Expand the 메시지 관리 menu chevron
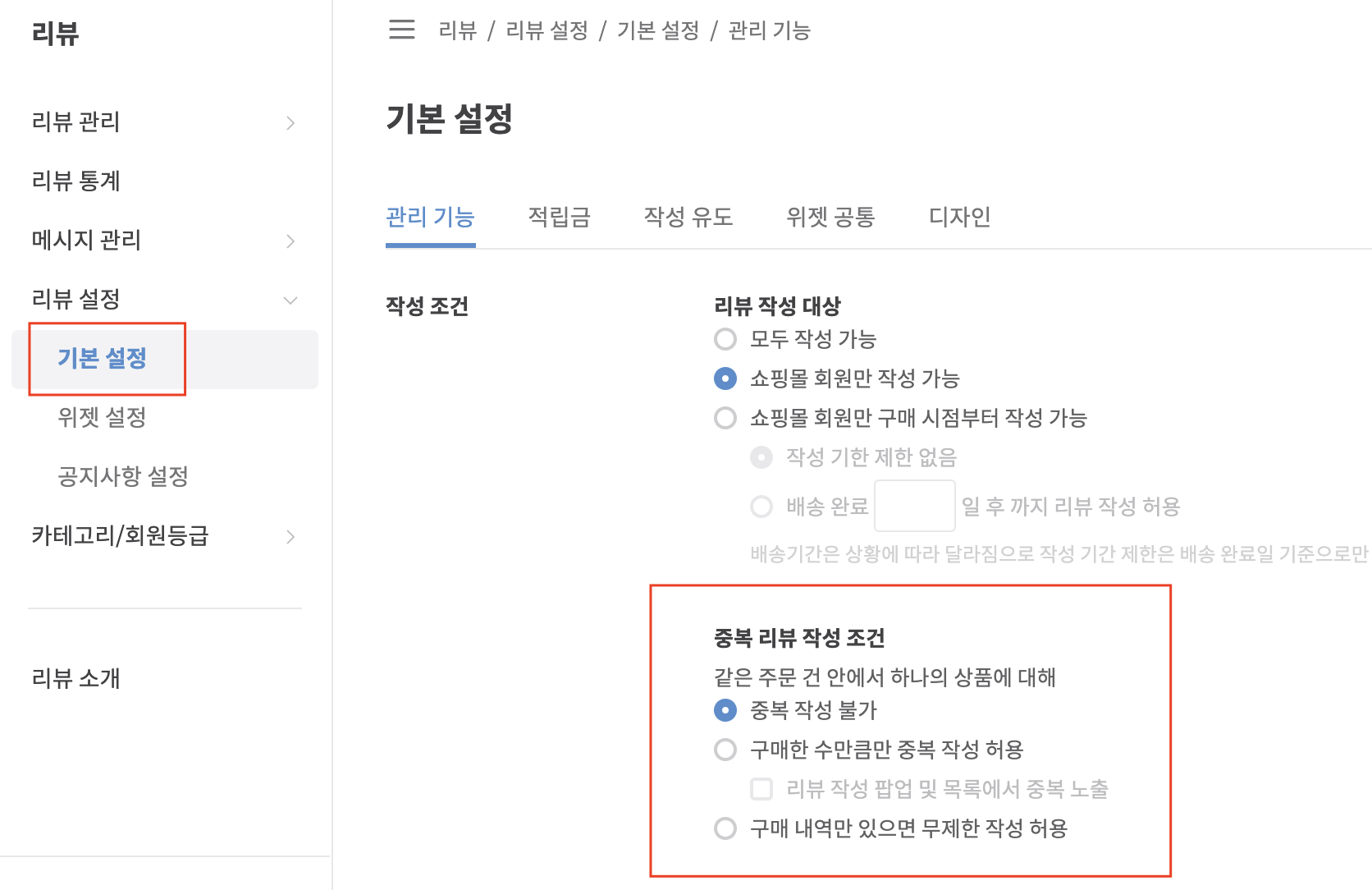 tap(290, 241)
